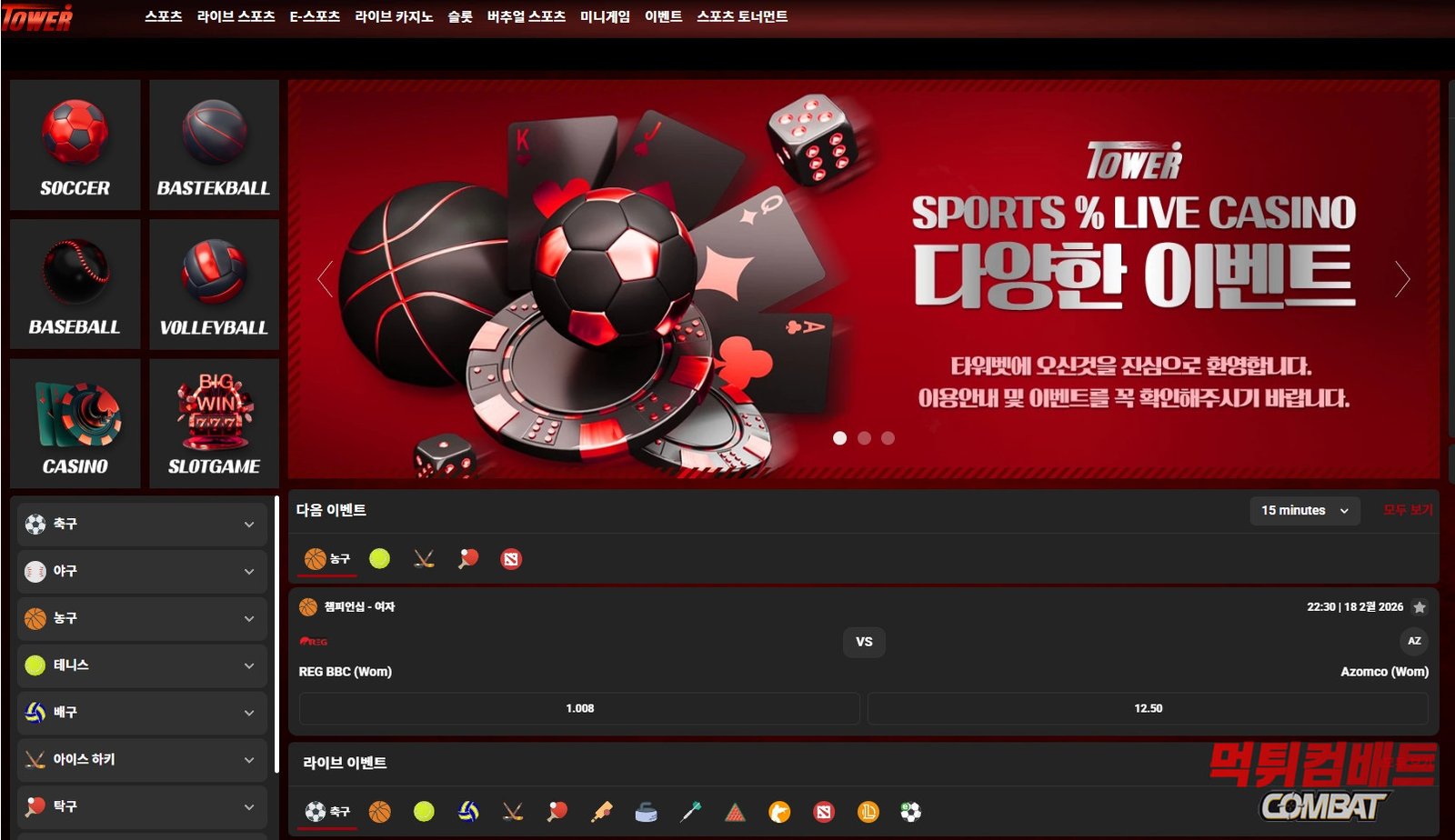Select Dota 2 icon in next events filter
Image resolution: width=1455 pixels, height=840 pixels.
point(511,559)
